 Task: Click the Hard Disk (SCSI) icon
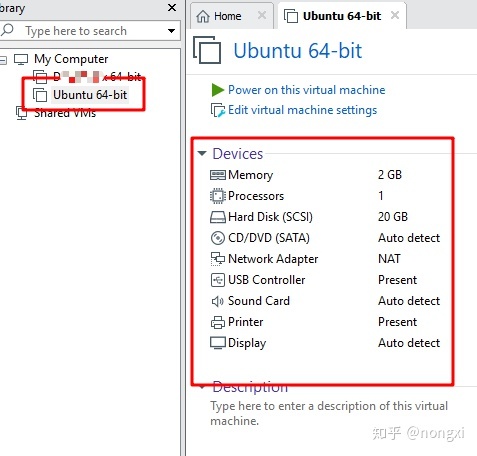tap(218, 217)
